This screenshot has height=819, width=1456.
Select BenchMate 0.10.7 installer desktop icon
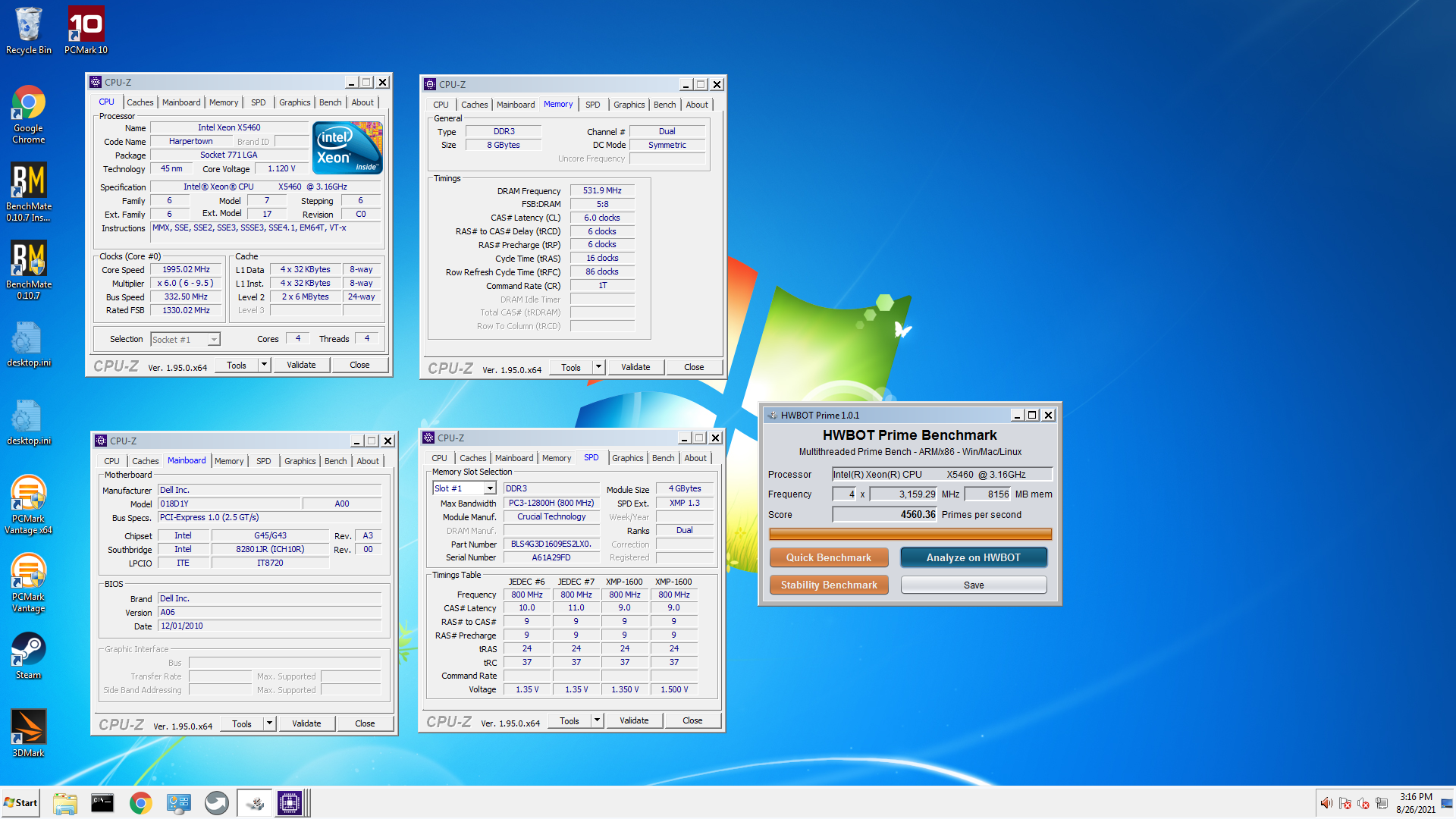tap(29, 192)
